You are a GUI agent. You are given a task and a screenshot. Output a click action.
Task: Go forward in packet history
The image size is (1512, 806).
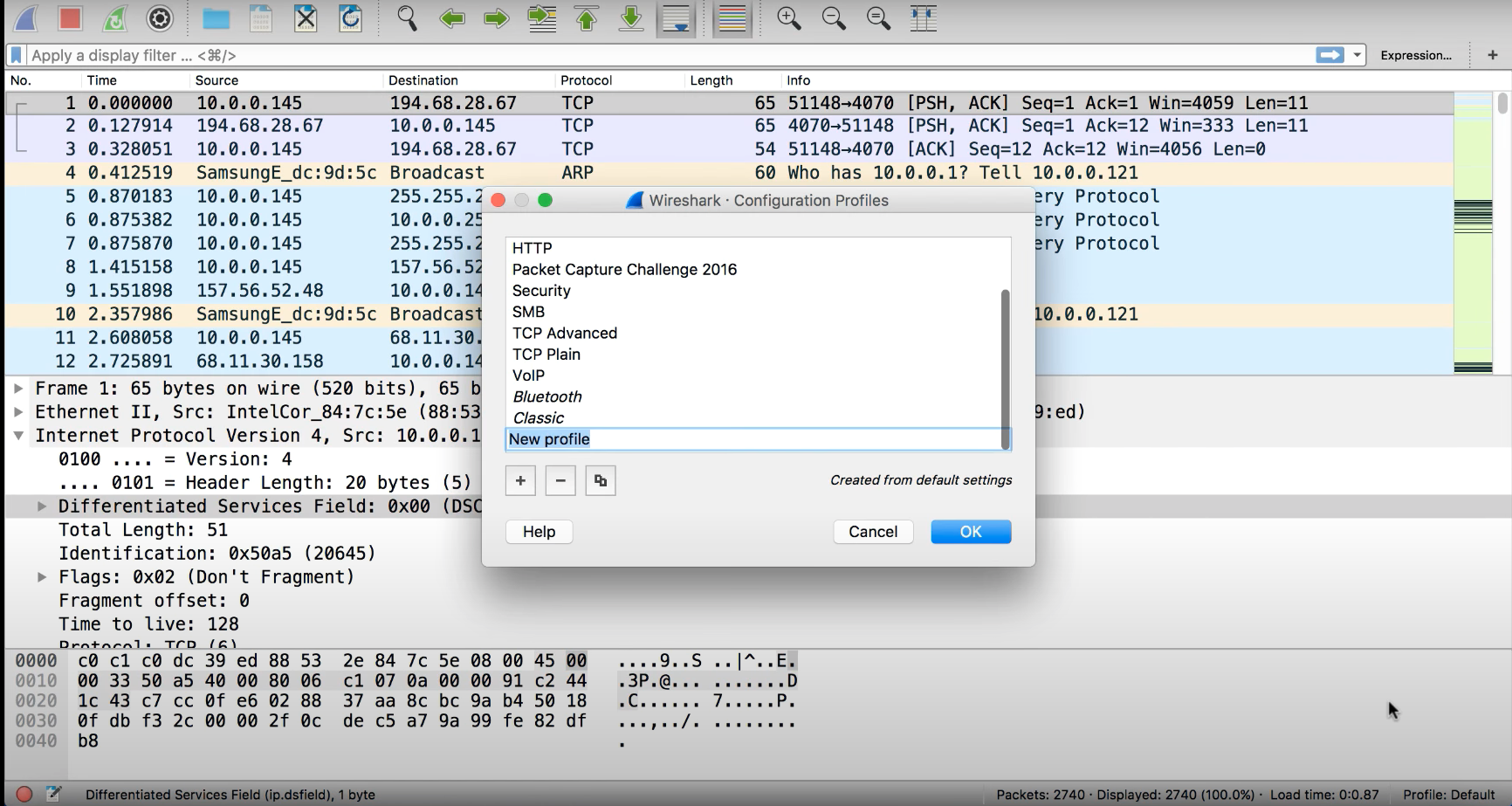point(497,18)
